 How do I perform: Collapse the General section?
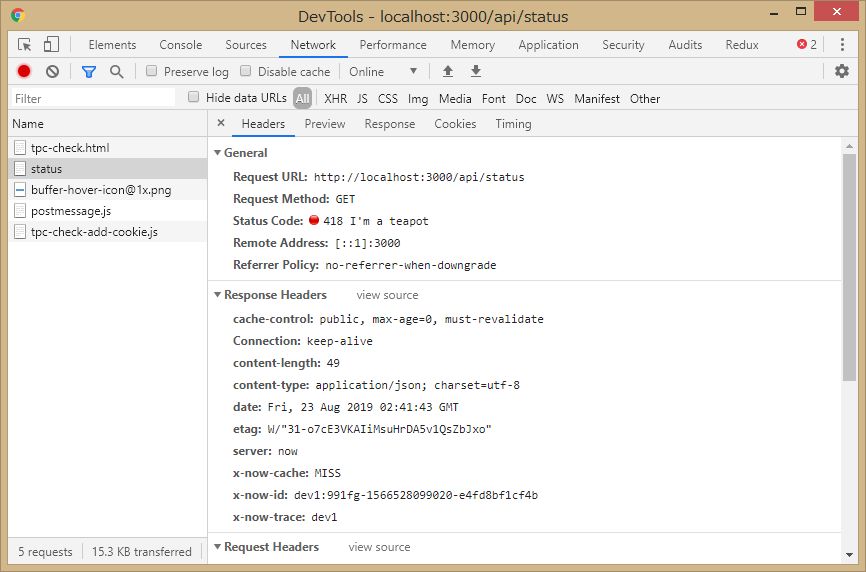[x=218, y=153]
